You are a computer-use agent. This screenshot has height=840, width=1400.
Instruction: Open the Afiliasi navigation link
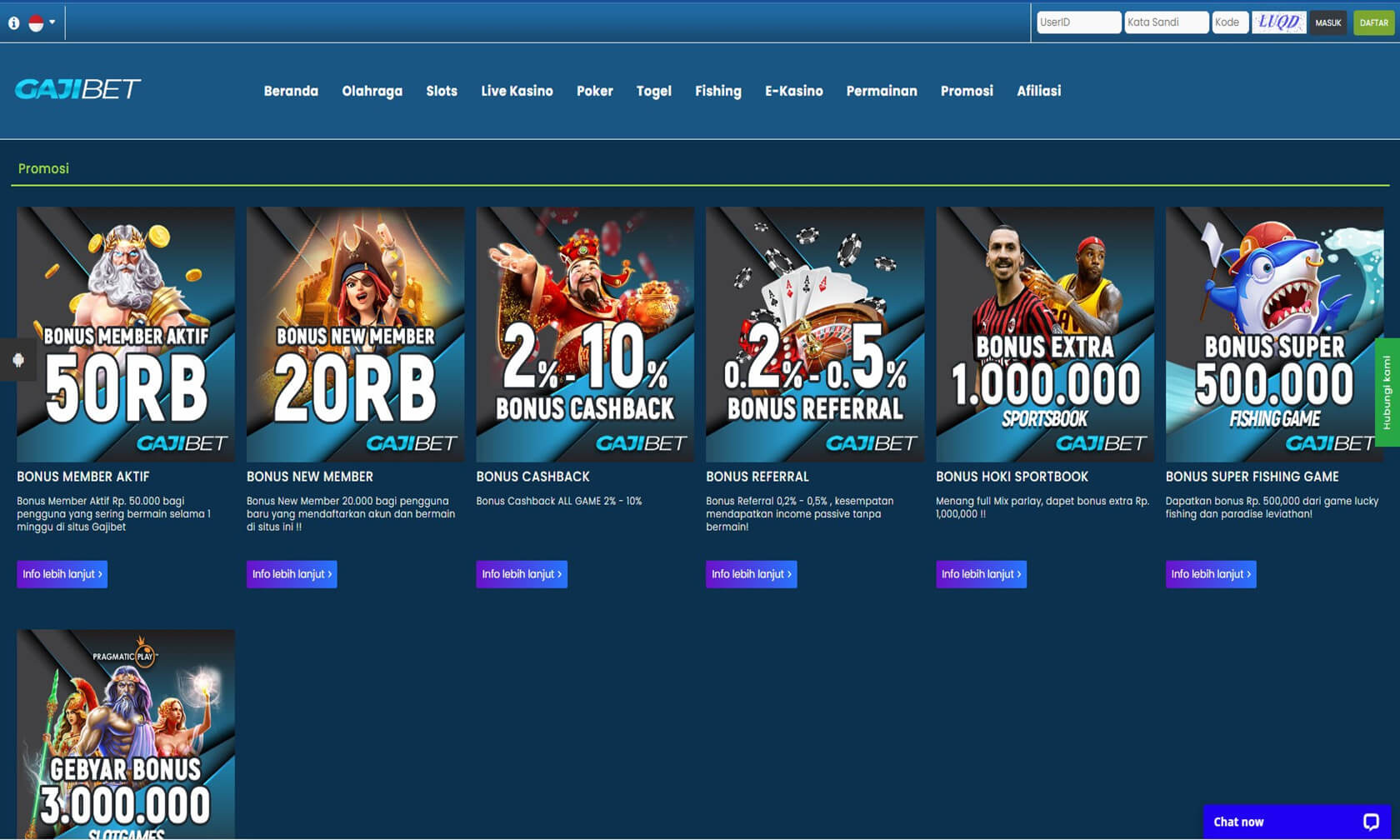click(1038, 91)
